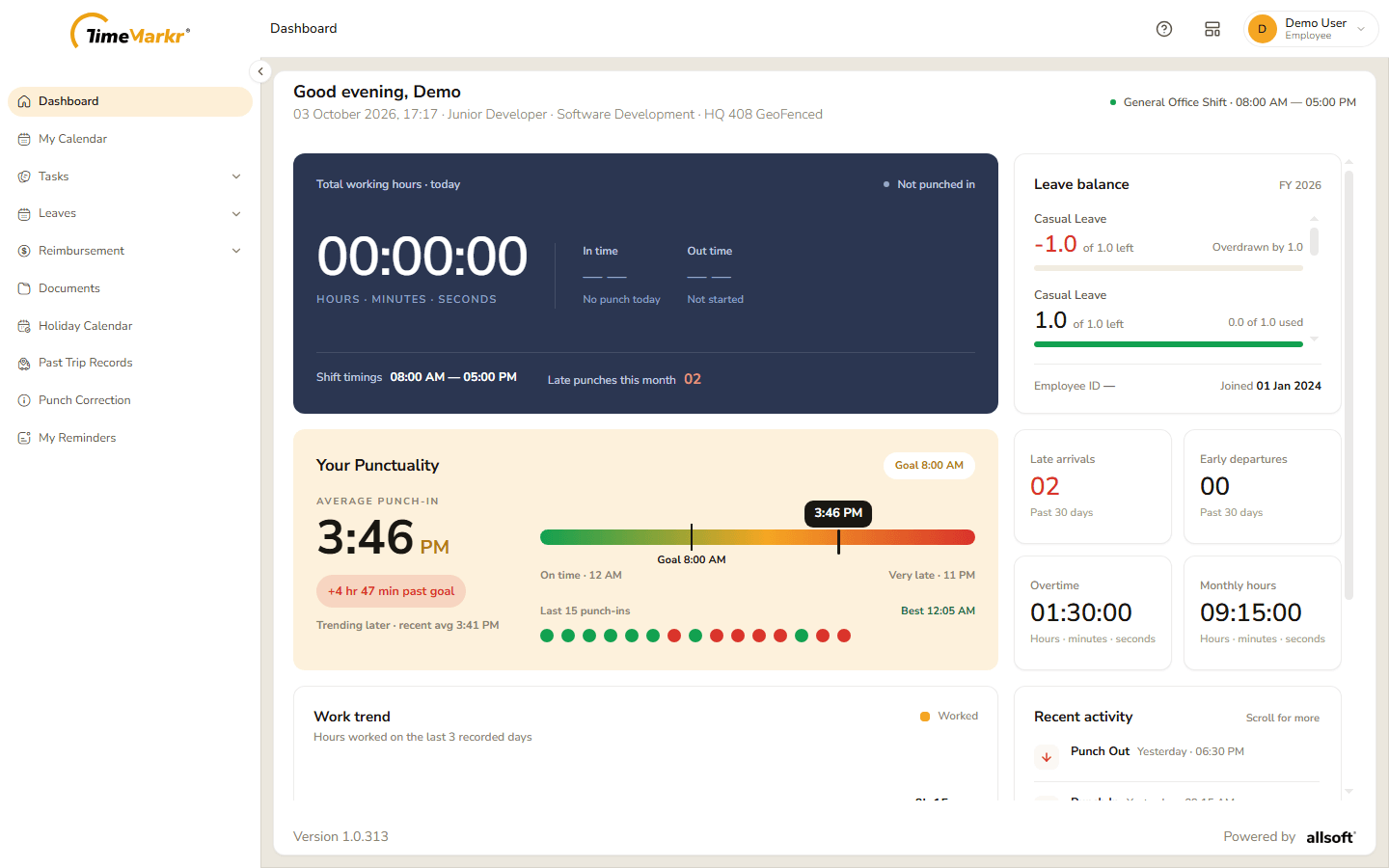Open Past Trip Records page
Screen dimensions: 1389x868
point(130,364)
